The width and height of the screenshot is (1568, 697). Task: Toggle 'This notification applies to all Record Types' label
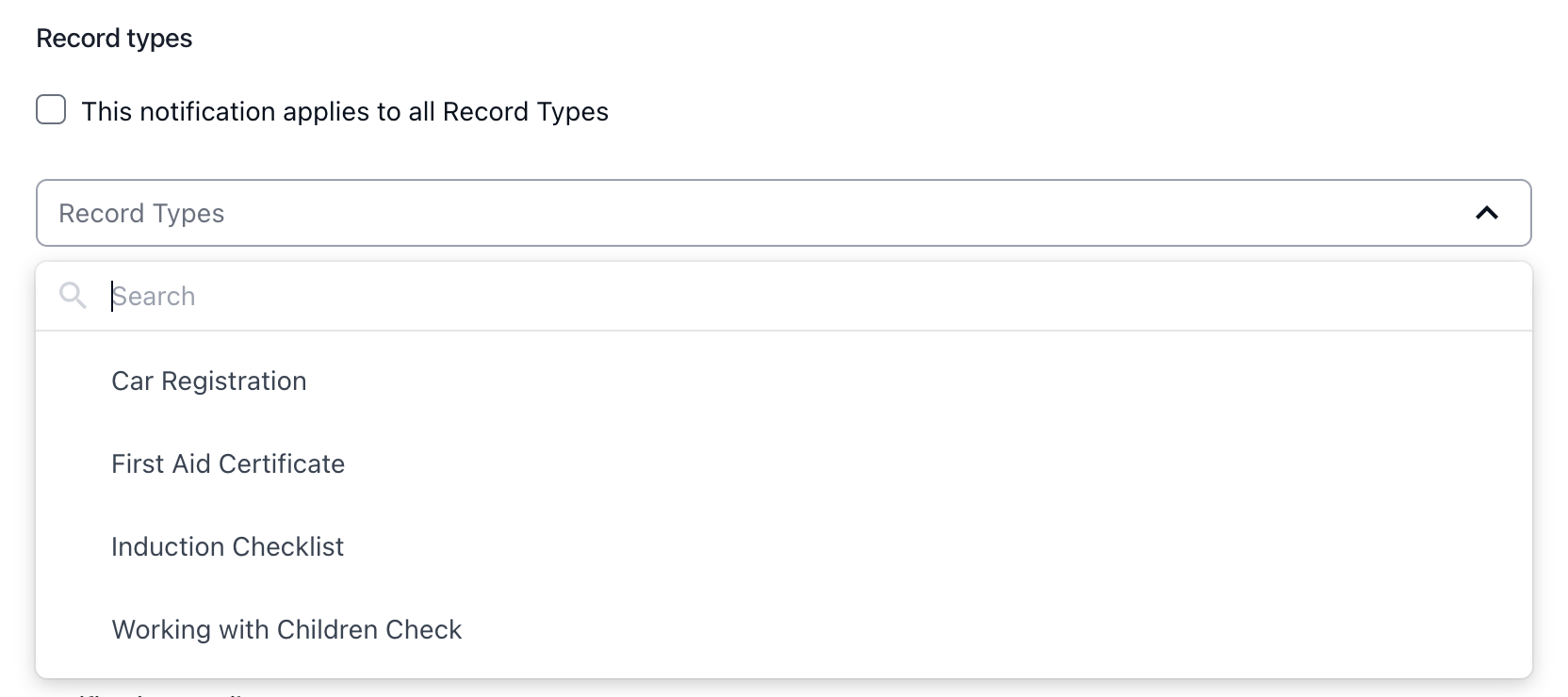(345, 111)
